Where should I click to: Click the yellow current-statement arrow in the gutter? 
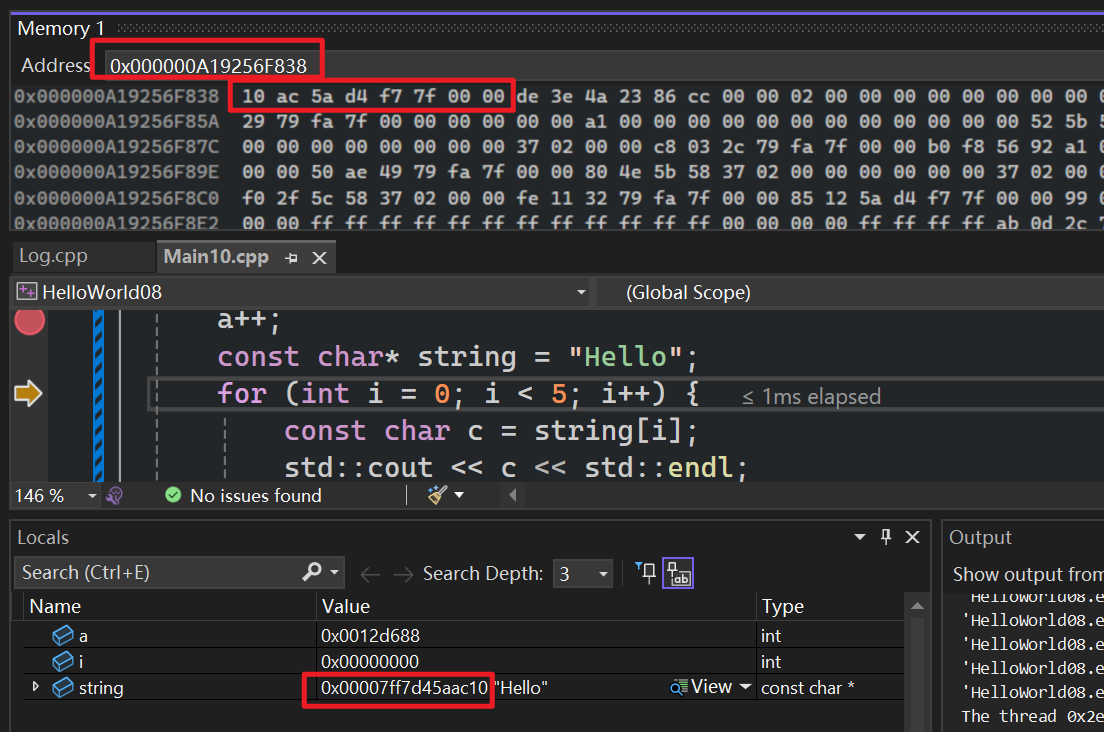28,394
